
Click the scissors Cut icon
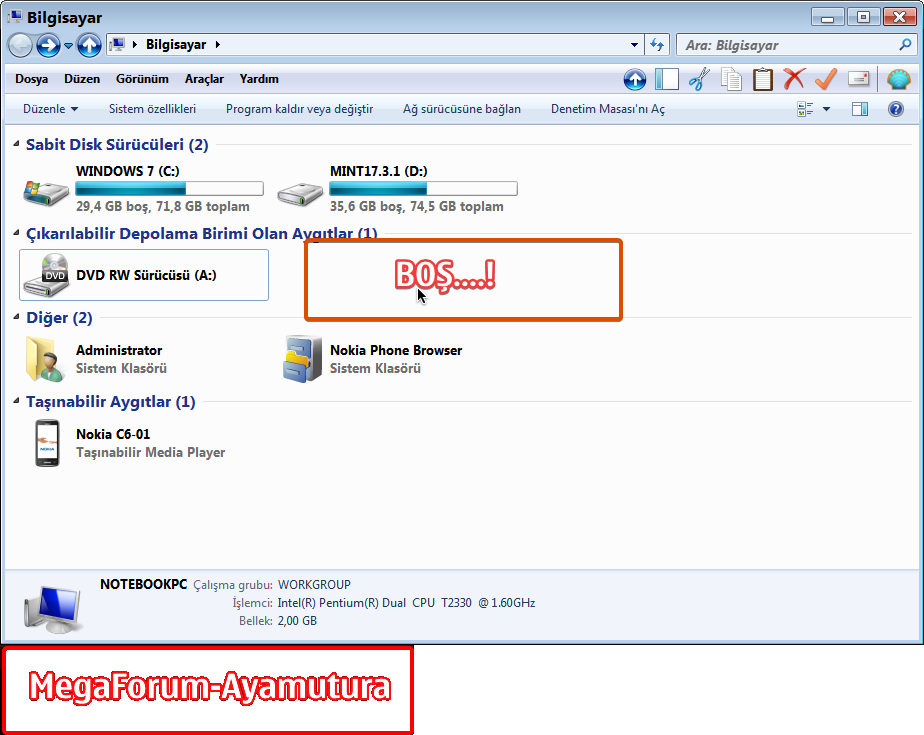[x=699, y=79]
